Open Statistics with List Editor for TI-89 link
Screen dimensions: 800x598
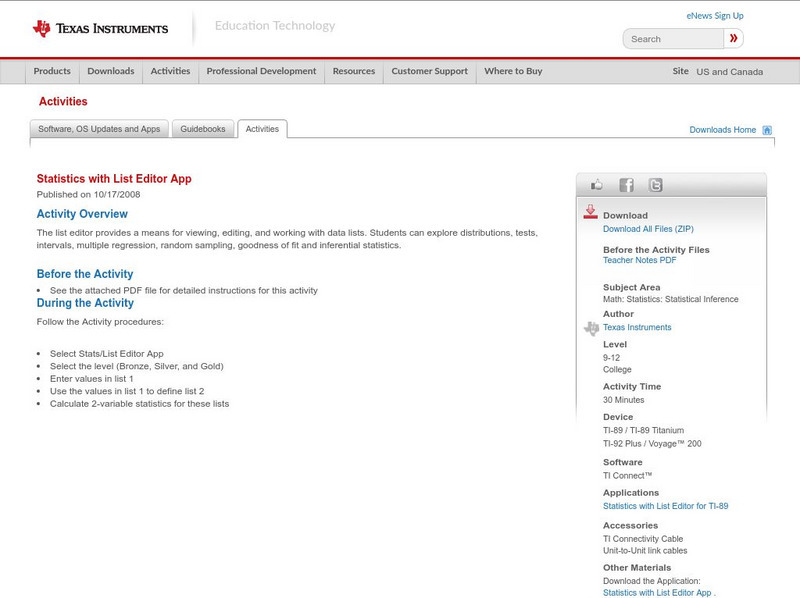pos(665,506)
